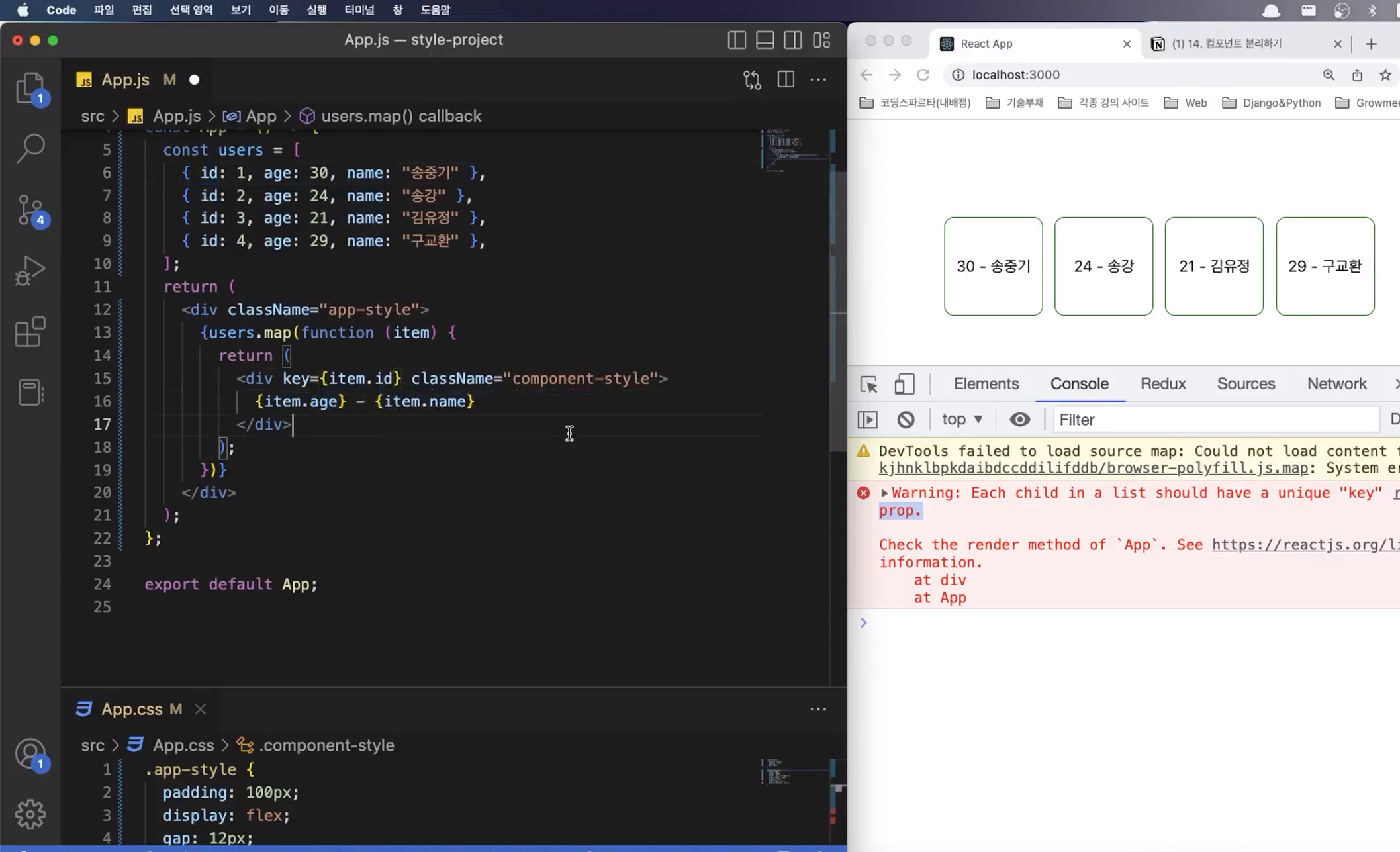Click the zoom magnifier in address bar
Image resolution: width=1400 pixels, height=852 pixels.
(x=1329, y=75)
